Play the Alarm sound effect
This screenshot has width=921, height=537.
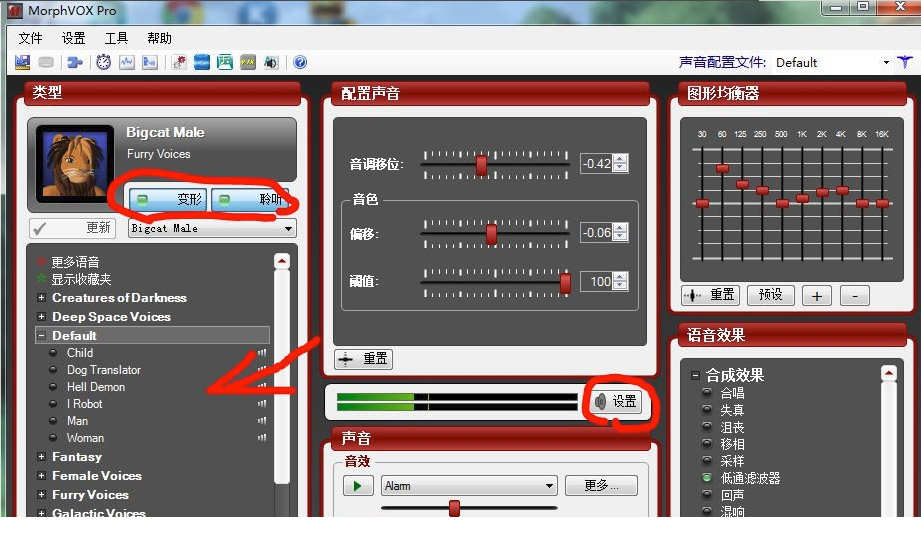(357, 486)
